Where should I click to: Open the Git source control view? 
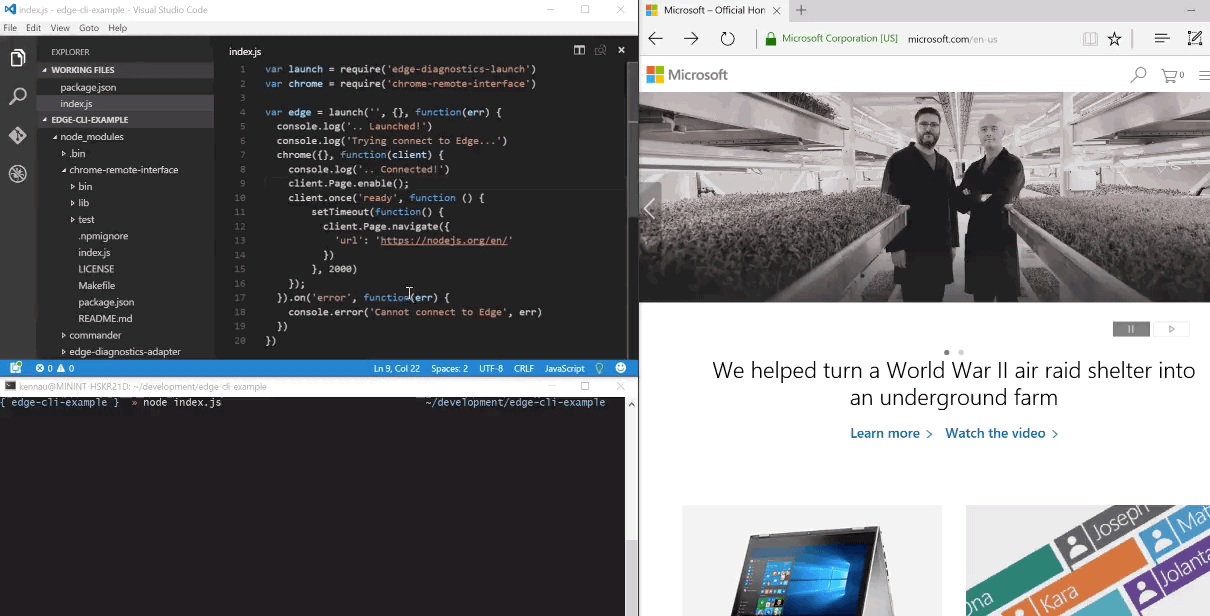click(x=17, y=135)
